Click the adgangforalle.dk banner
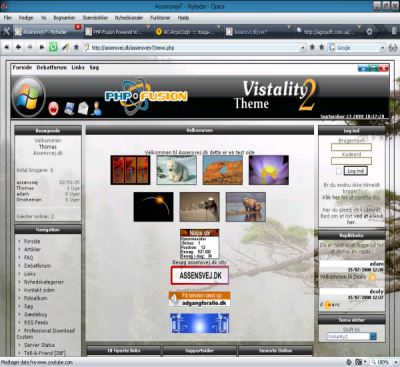The width and height of the screenshot is (400, 367). 199,299
